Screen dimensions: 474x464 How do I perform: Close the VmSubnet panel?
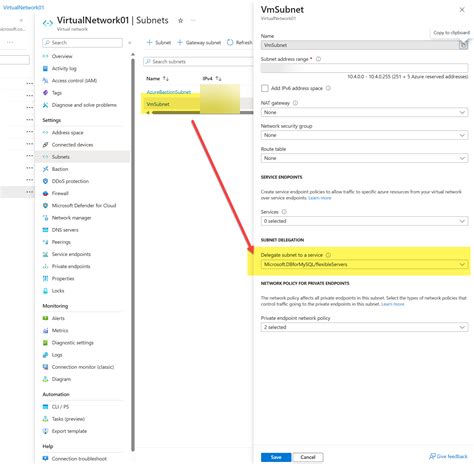462,10
